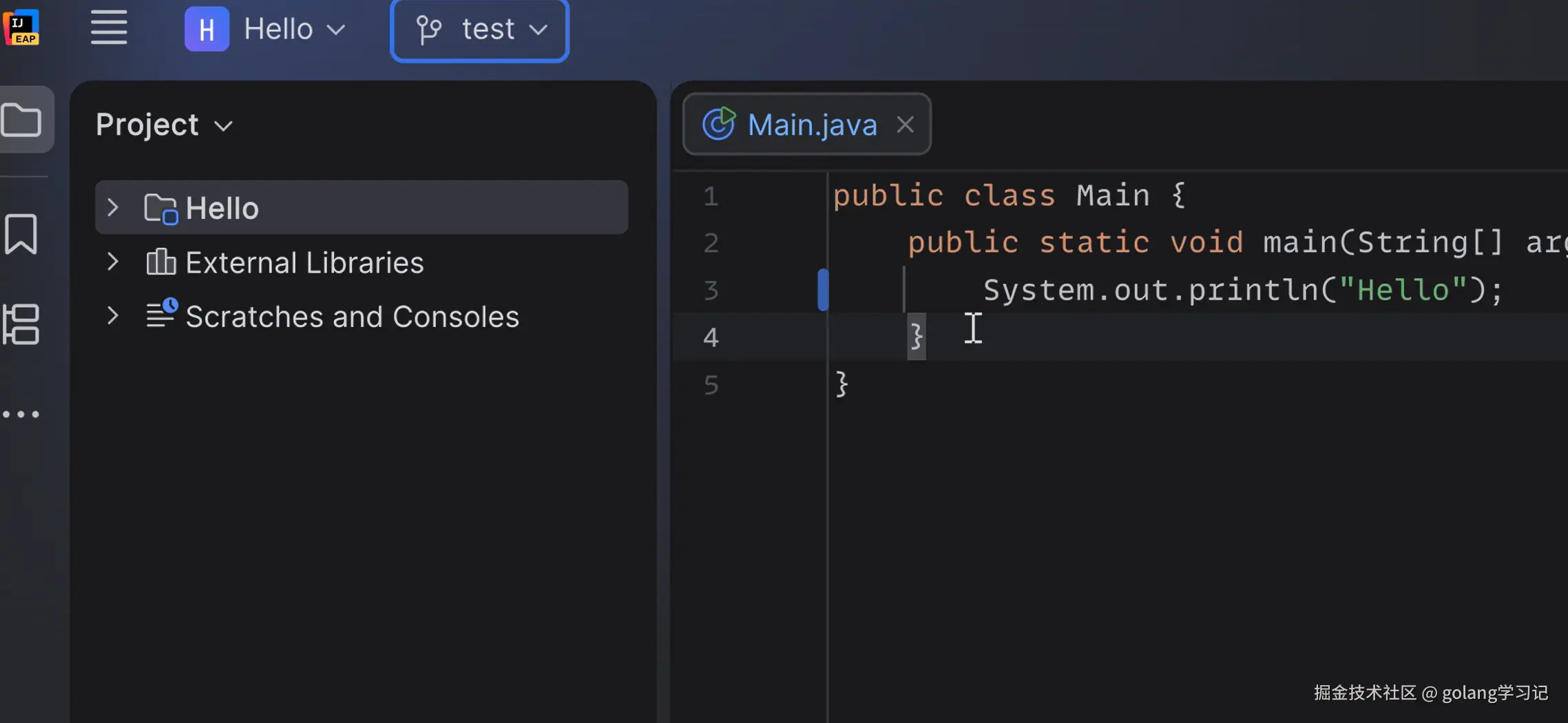This screenshot has height=723, width=1568.
Task: Click the highlighted closing brace on line 4
Action: [x=917, y=336]
